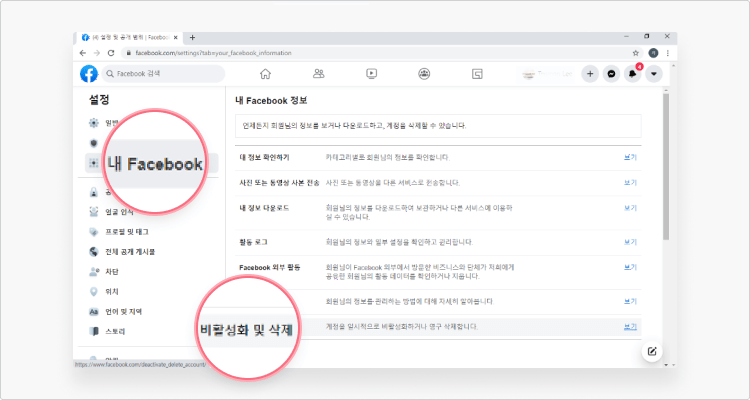Open the Watch video icon

click(372, 74)
